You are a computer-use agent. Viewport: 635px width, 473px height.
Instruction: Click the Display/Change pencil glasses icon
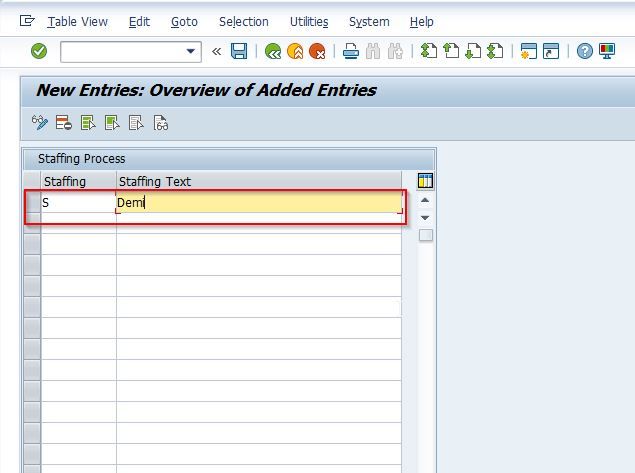pyautogui.click(x=40, y=122)
